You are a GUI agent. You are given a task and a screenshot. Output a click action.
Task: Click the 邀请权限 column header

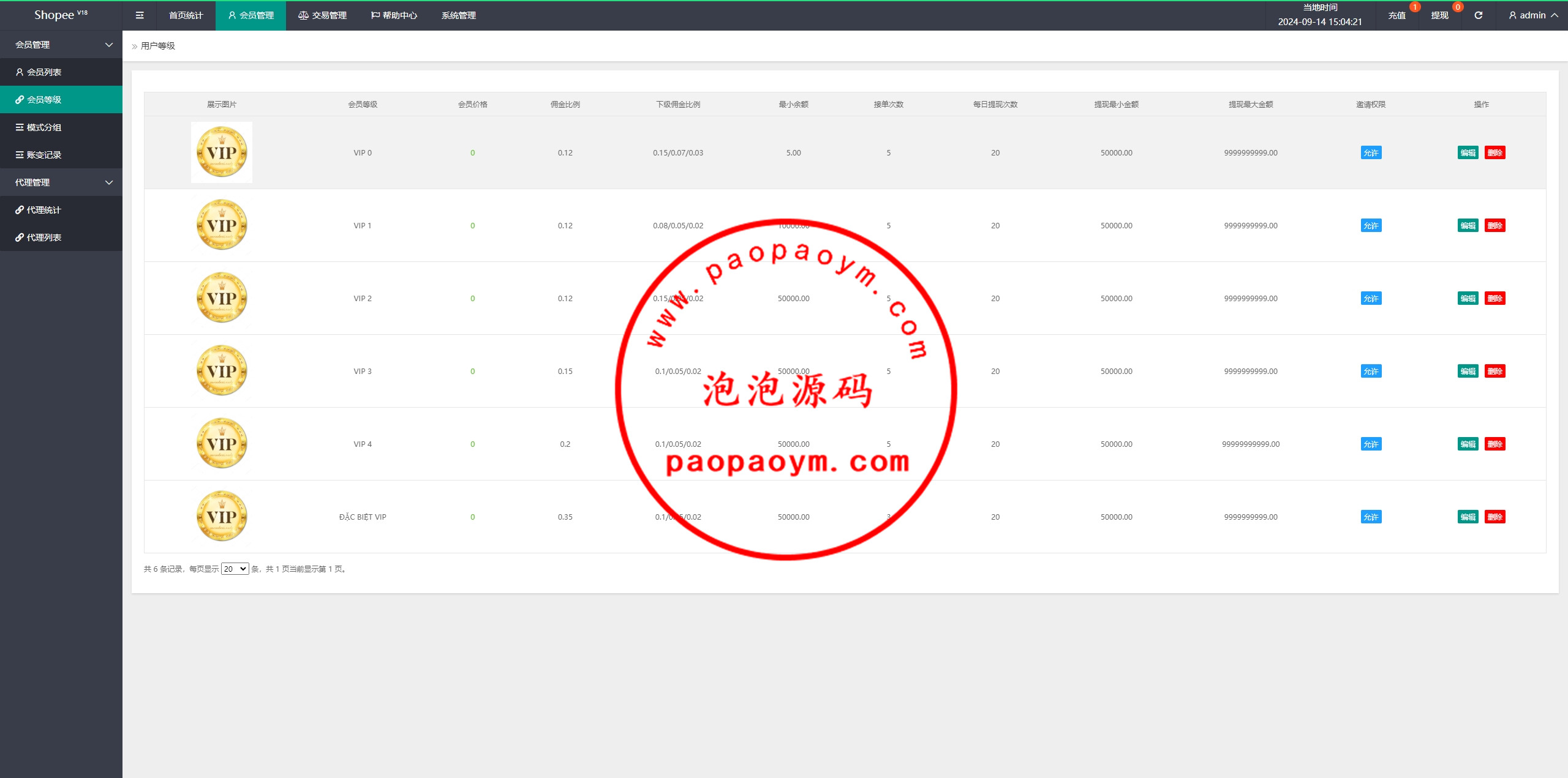(1371, 104)
